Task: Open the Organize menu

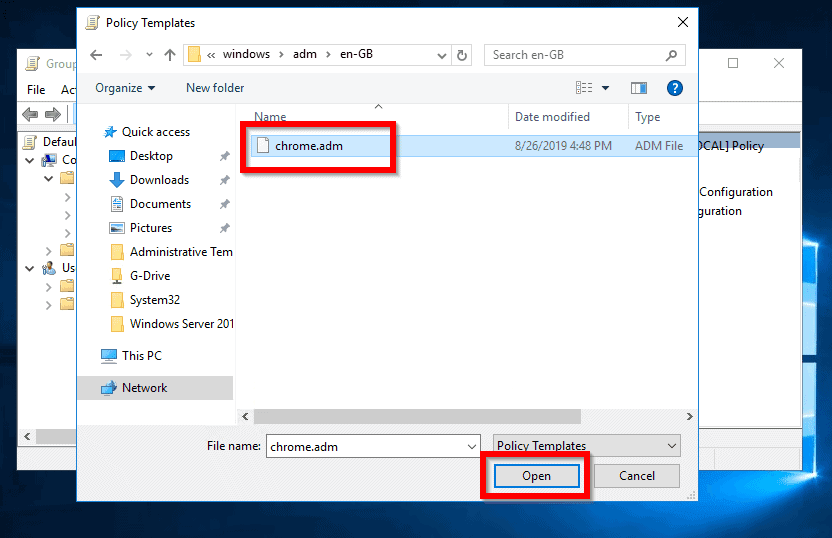Action: tap(125, 88)
